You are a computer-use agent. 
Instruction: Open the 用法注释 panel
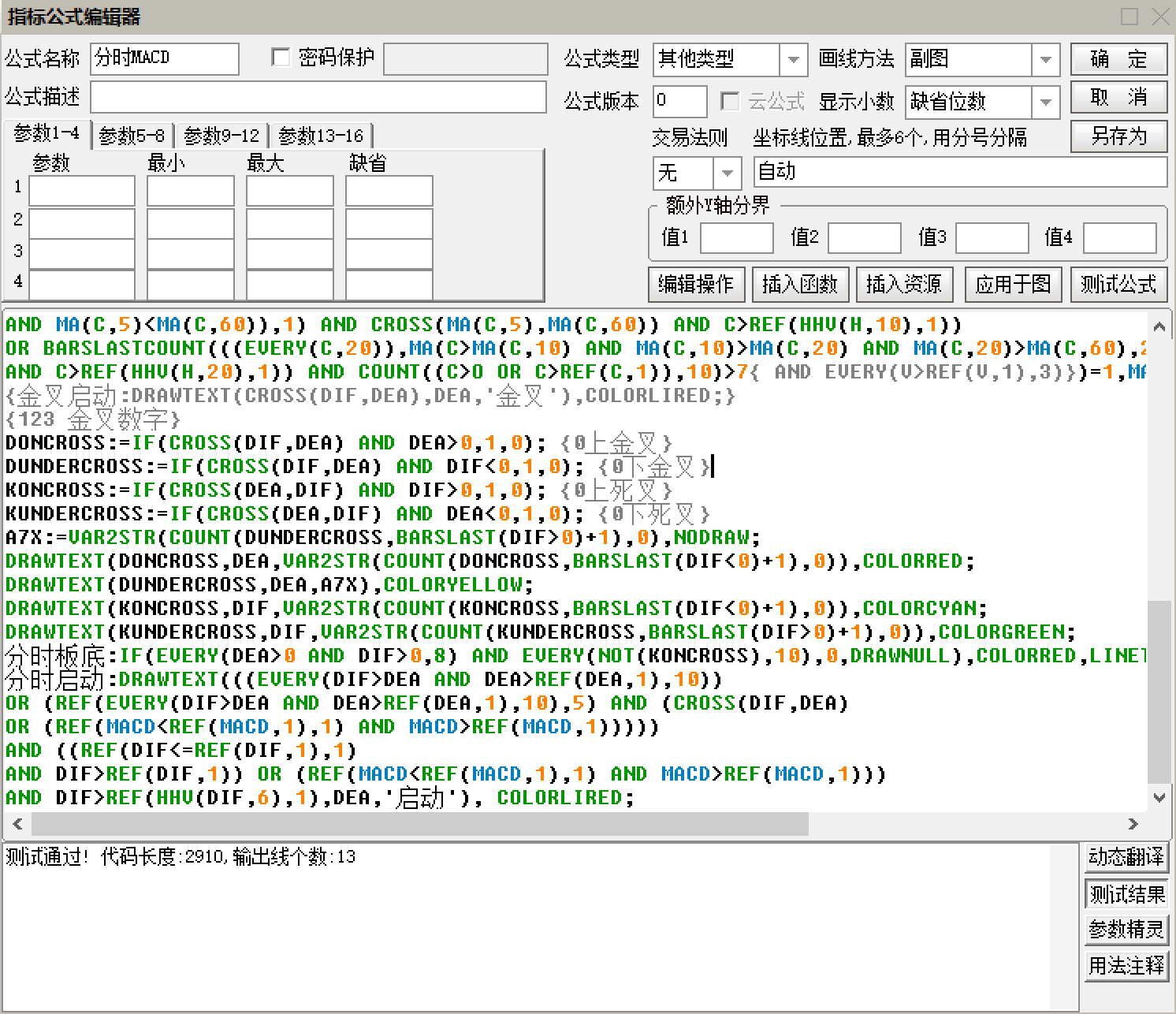pos(1126,965)
